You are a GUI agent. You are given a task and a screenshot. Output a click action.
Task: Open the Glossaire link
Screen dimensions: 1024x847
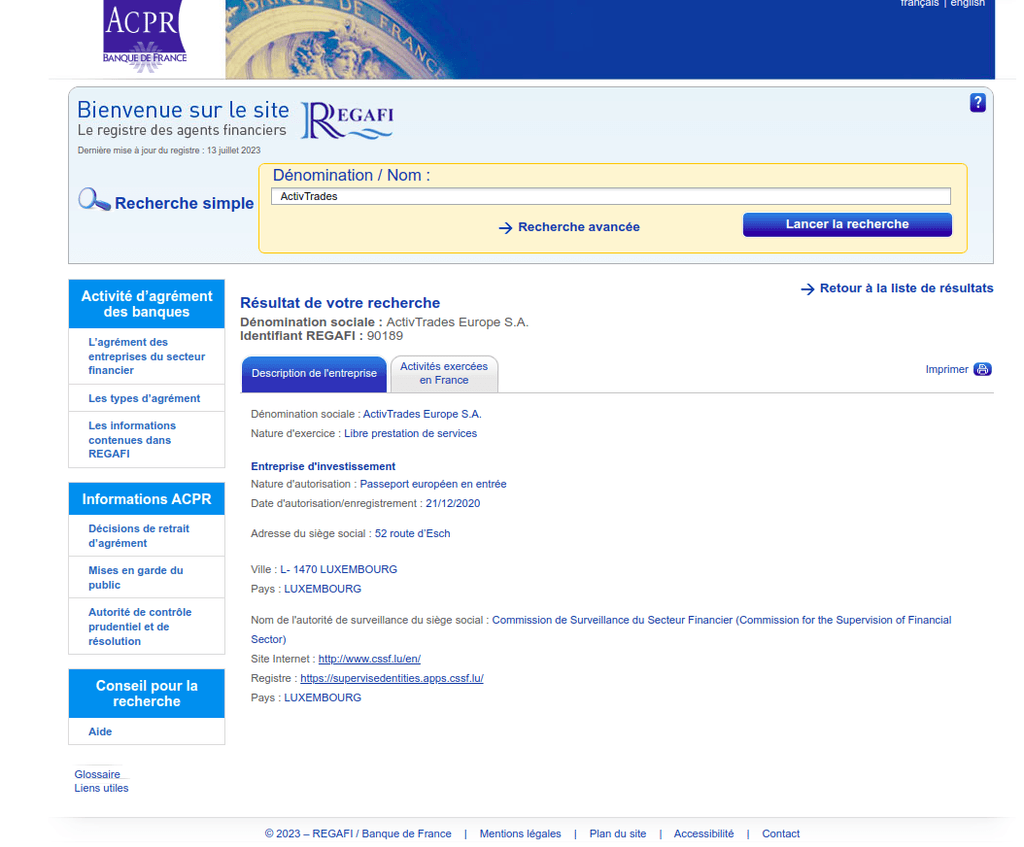pos(97,774)
